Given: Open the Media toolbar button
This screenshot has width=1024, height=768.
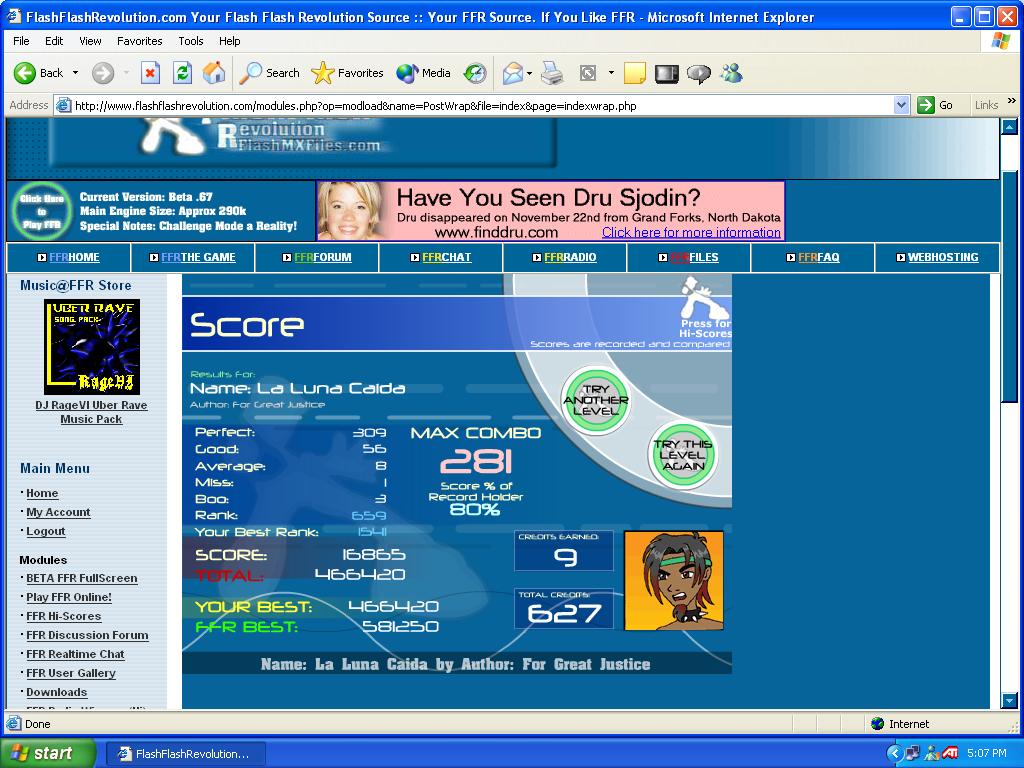Looking at the screenshot, I should coord(423,73).
